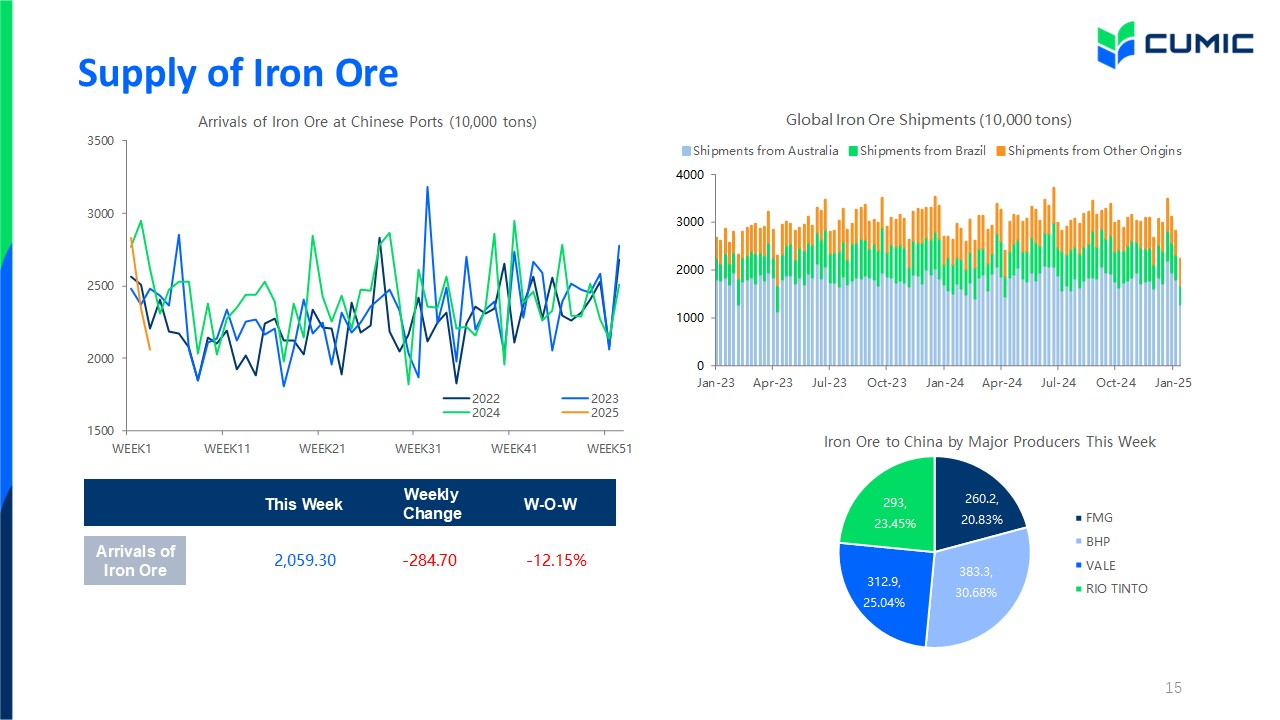Click the Weekly Change column header
Image resolution: width=1280 pixels, height=720 pixels.
click(432, 503)
